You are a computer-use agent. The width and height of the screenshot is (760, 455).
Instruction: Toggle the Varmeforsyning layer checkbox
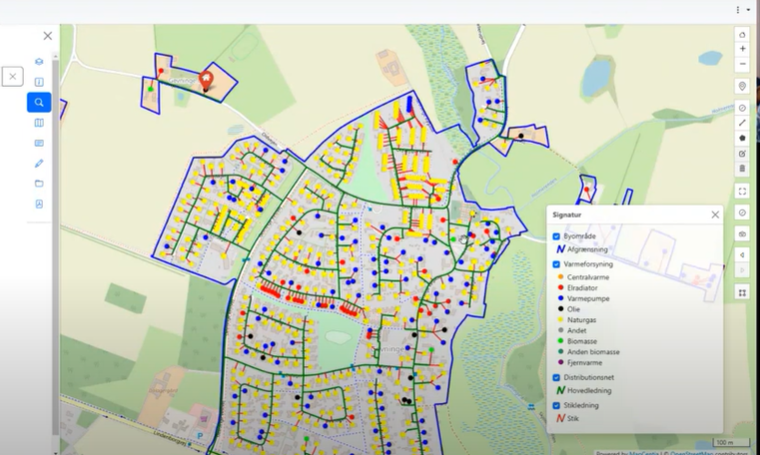point(557,264)
